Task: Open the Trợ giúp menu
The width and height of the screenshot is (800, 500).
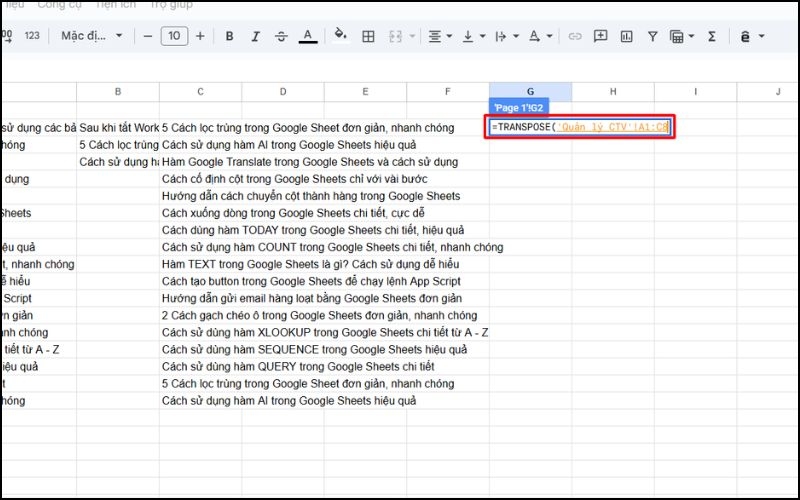Action: click(x=171, y=5)
